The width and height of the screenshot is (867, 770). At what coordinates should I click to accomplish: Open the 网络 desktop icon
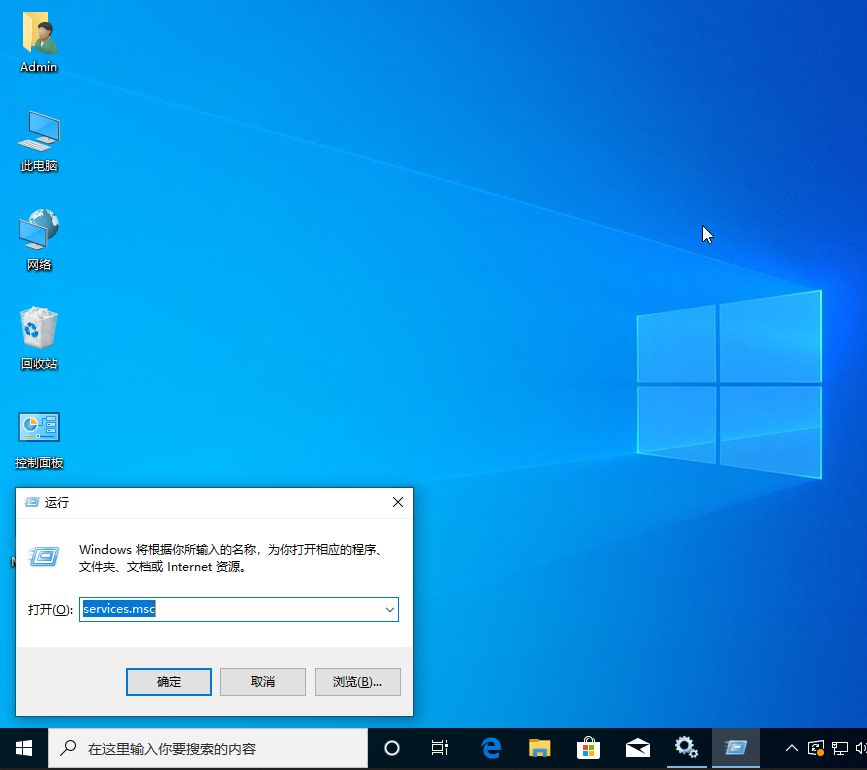[38, 238]
